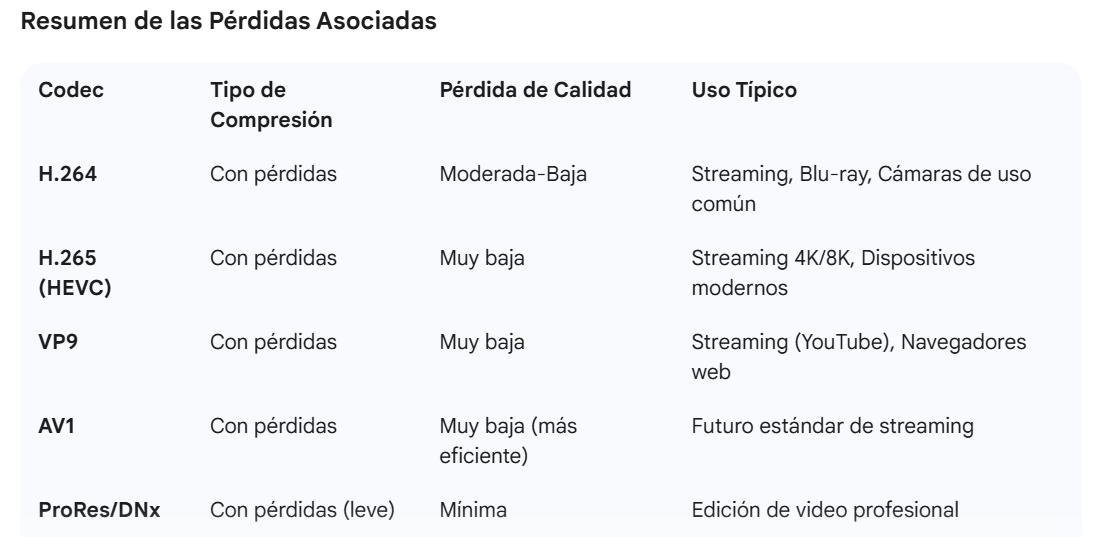Click the Moderada-Baja quality loss cell
Screen dimensions: 1102x537
pos(513,174)
